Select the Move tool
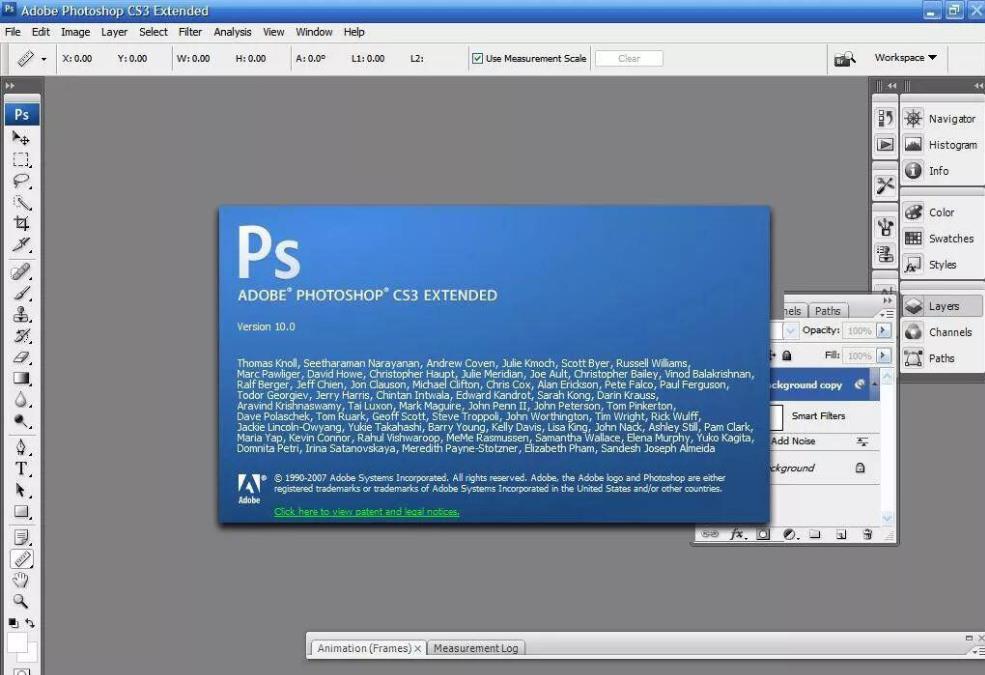This screenshot has height=675, width=985. coord(21,138)
